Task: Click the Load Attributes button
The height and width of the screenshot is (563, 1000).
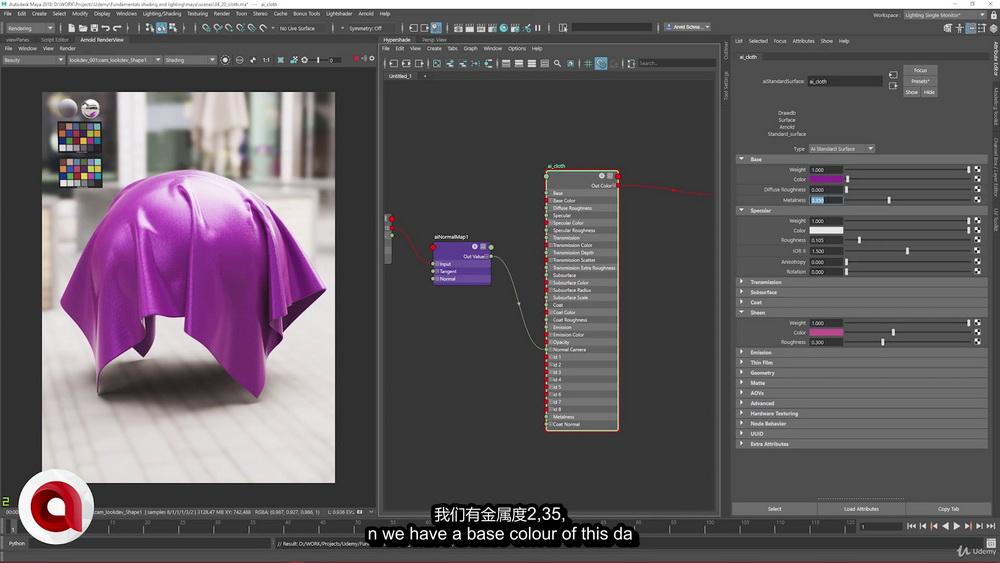Action: (x=861, y=509)
